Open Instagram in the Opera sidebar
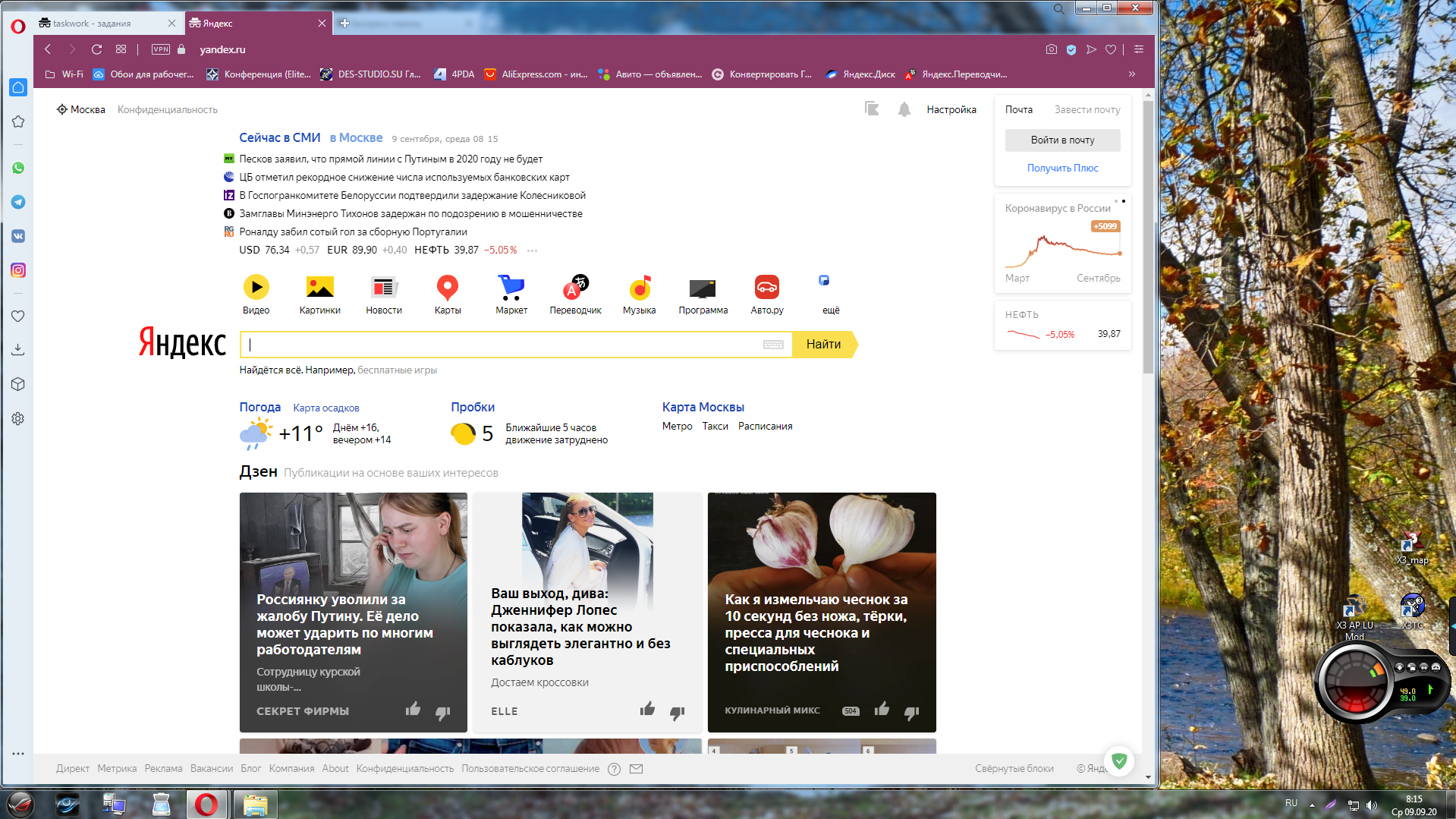Image resolution: width=1456 pixels, height=819 pixels. [x=18, y=270]
